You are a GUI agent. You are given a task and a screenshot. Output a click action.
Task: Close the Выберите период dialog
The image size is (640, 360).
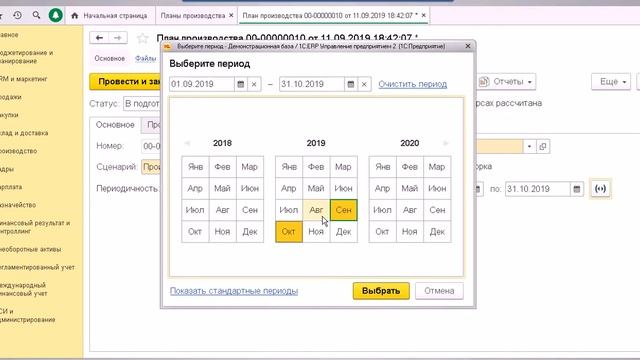(x=468, y=46)
